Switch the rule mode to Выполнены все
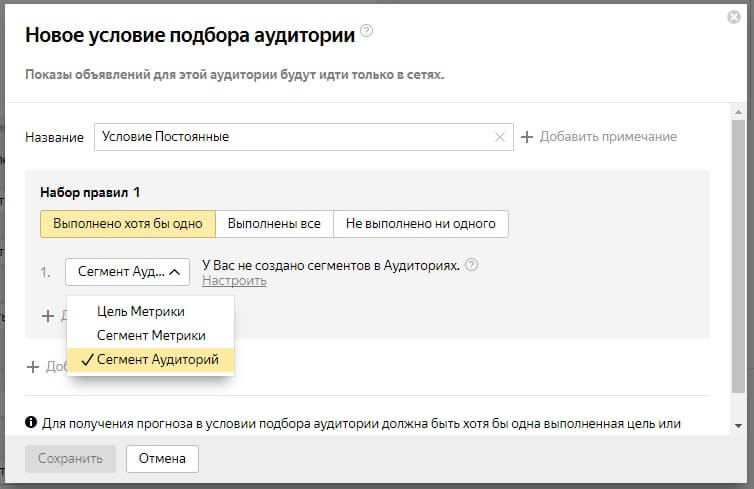The height and width of the screenshot is (489, 754). 274,224
